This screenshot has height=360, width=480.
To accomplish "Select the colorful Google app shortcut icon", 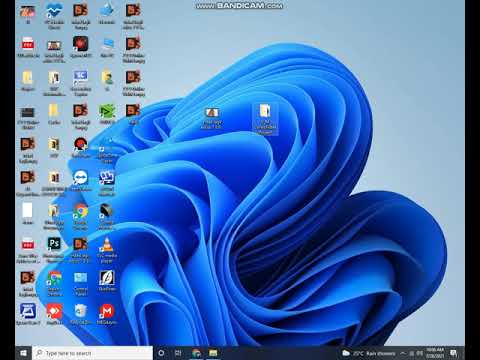I will 54,278.
